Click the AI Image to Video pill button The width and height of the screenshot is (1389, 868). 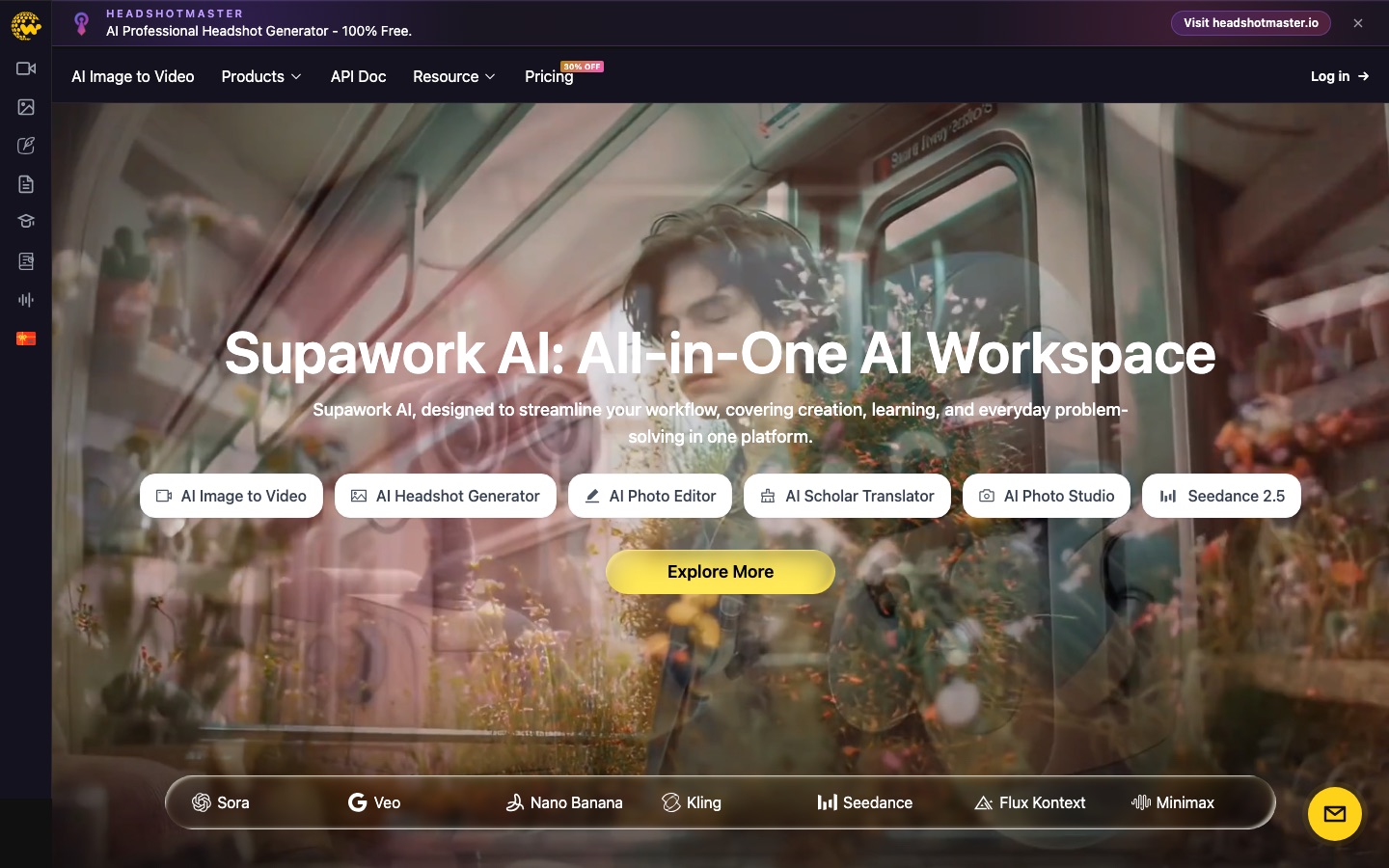pyautogui.click(x=231, y=496)
